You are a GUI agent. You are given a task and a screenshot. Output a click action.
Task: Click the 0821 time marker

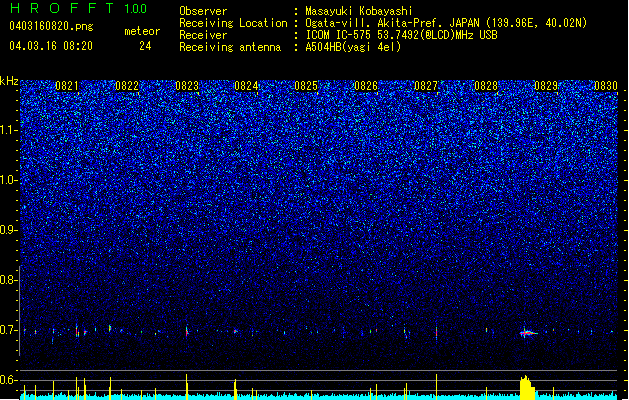click(67, 86)
